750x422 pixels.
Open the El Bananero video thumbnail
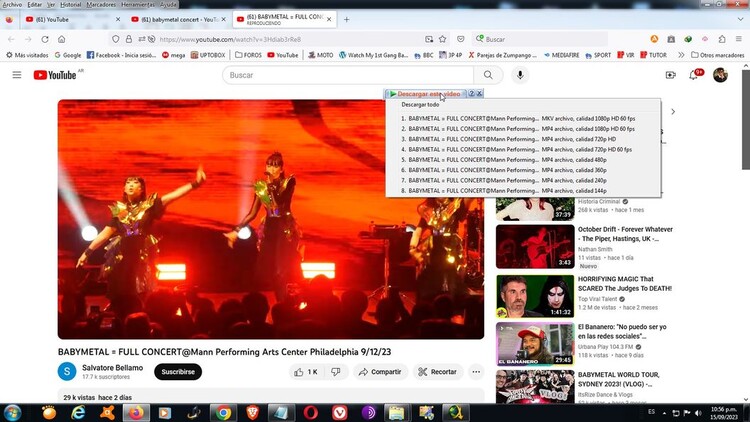point(535,344)
